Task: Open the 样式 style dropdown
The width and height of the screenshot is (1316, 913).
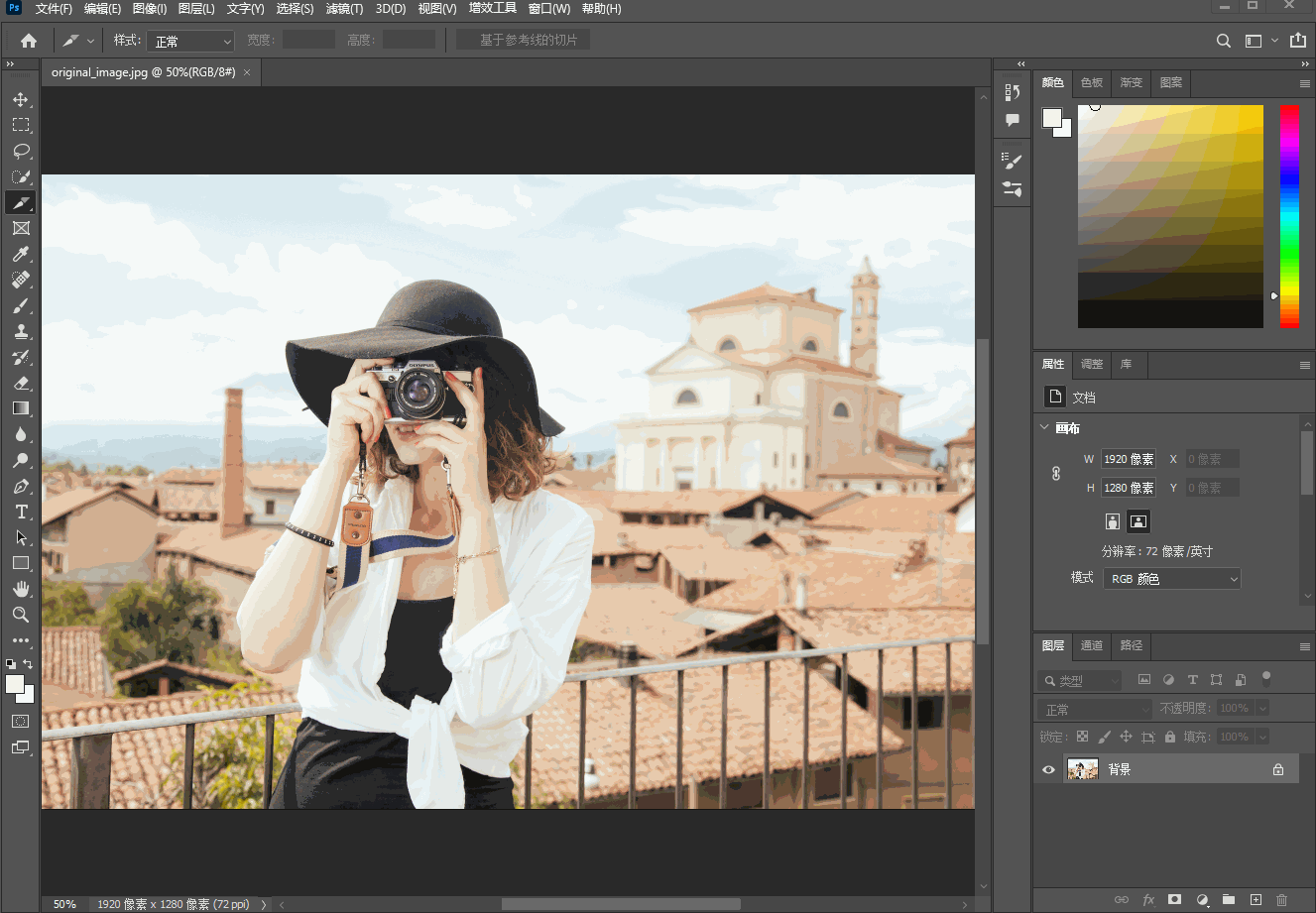Action: click(190, 41)
